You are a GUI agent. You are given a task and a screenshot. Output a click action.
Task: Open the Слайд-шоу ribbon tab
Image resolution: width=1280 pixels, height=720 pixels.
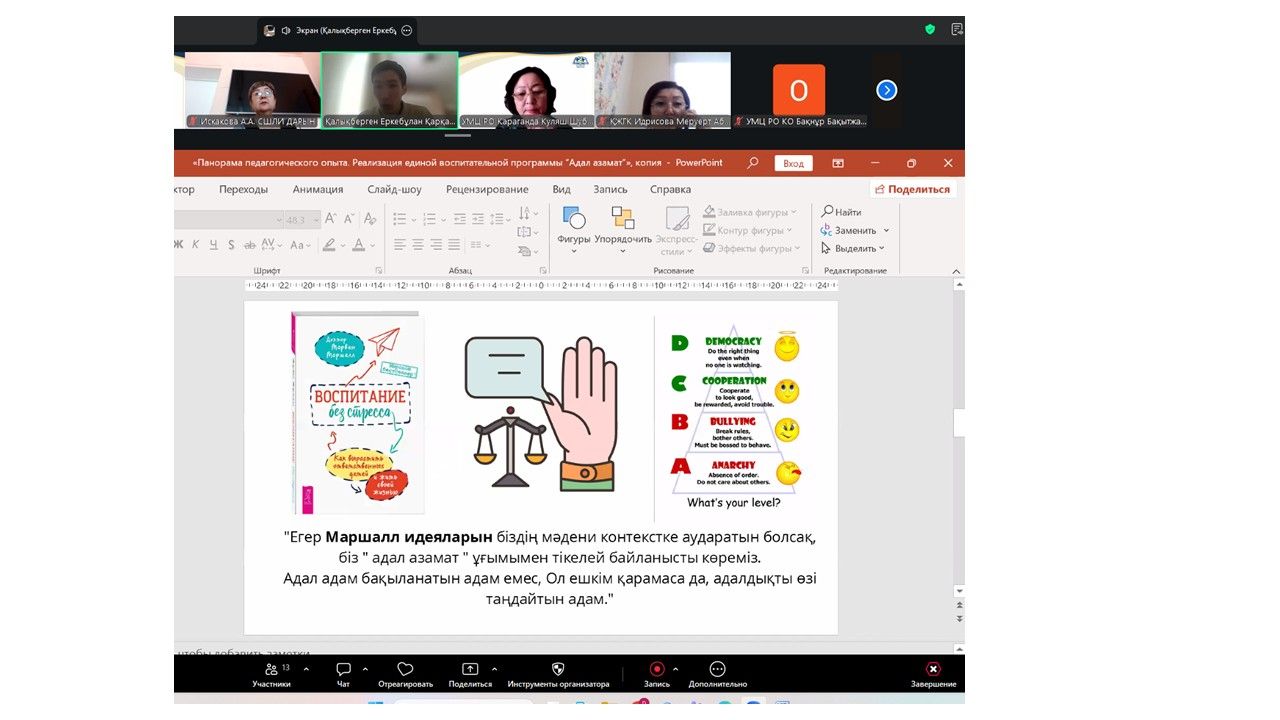click(394, 189)
